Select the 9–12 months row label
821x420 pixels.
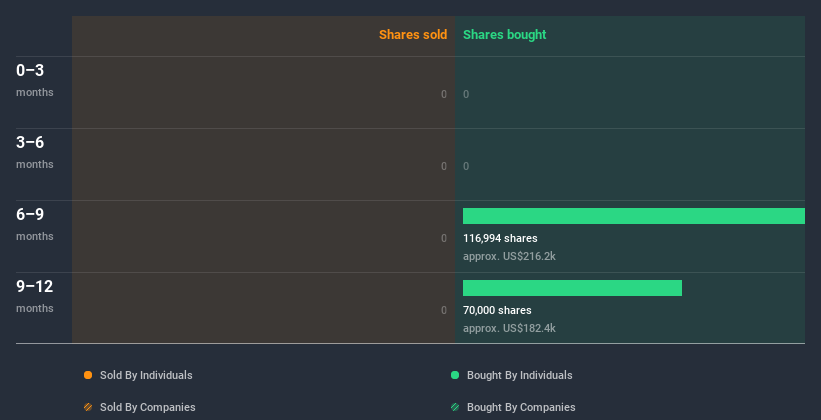[x=35, y=296]
